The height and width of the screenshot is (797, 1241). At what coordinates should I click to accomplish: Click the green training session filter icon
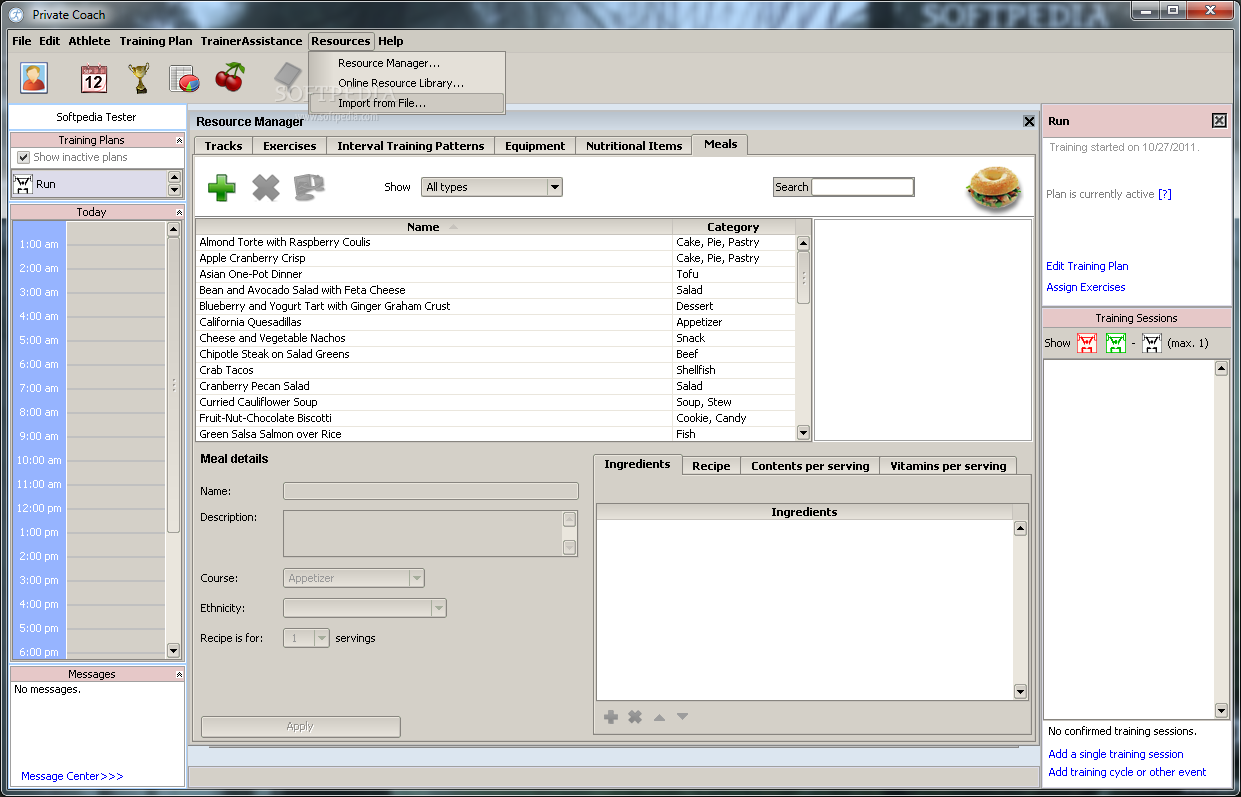tap(1116, 343)
